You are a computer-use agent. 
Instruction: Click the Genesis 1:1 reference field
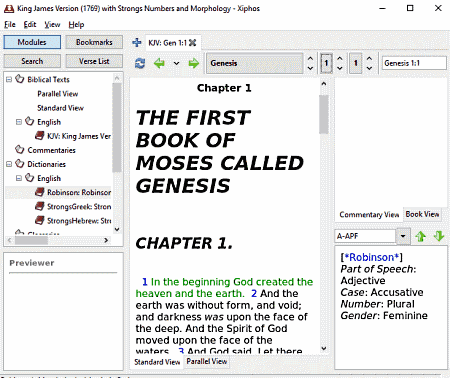(414, 63)
